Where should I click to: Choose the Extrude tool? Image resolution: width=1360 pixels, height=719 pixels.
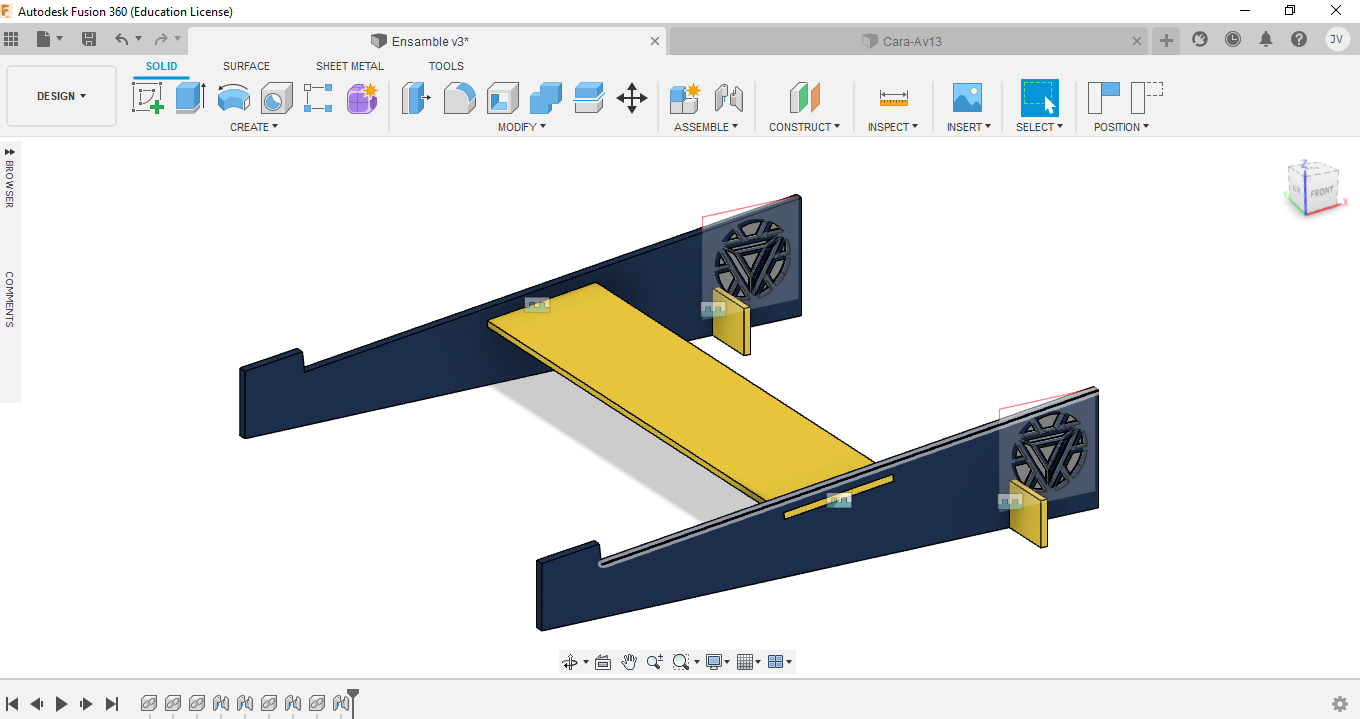coord(190,98)
